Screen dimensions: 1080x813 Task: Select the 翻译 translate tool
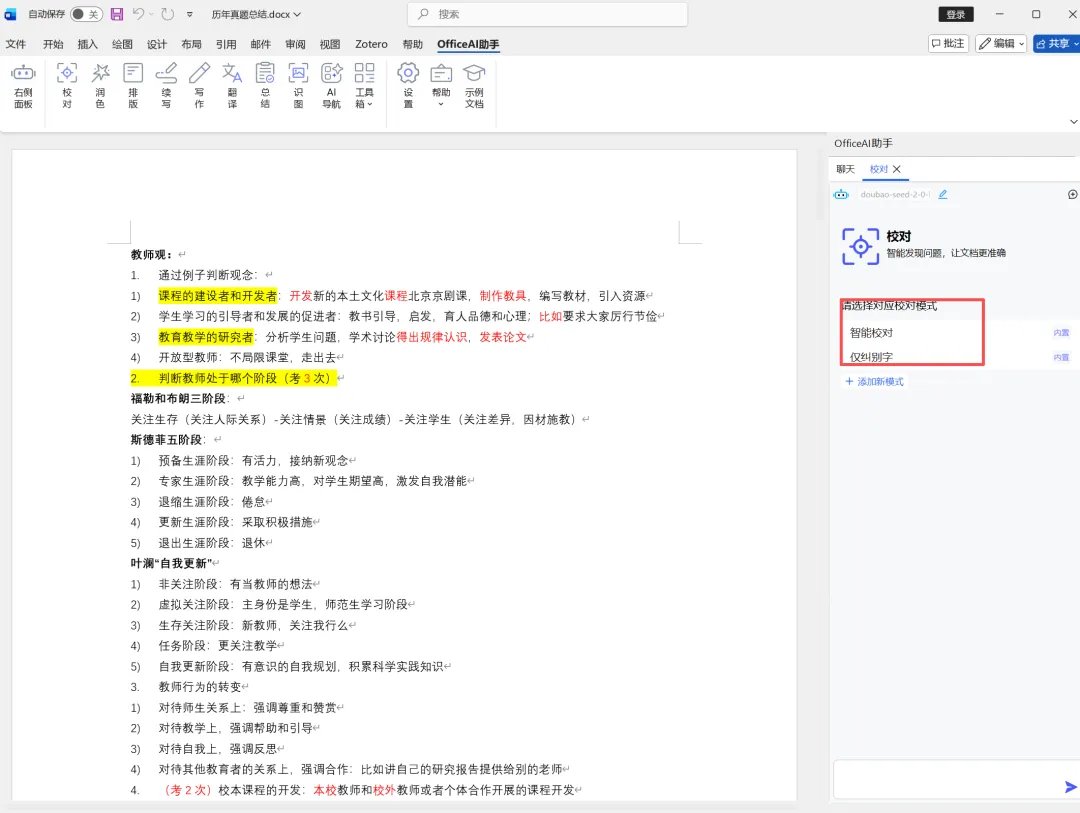[x=232, y=86]
